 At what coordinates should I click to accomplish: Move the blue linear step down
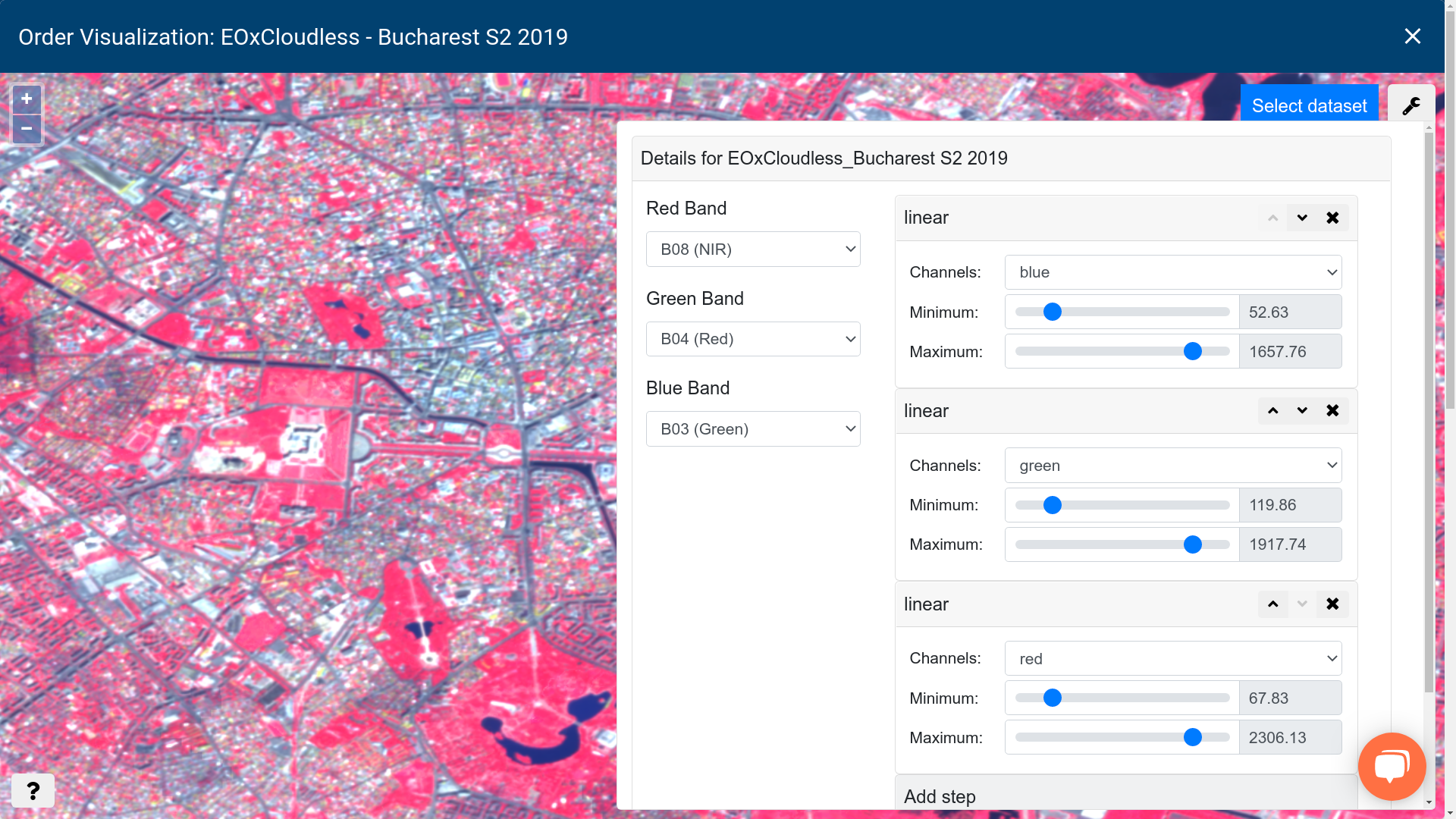coord(1302,218)
